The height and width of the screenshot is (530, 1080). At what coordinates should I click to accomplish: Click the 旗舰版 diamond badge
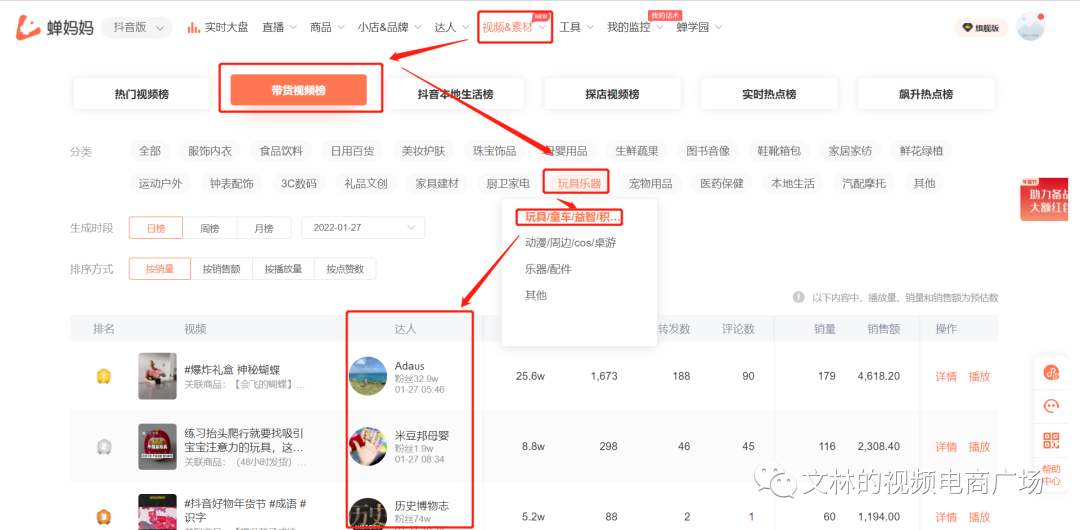click(982, 28)
